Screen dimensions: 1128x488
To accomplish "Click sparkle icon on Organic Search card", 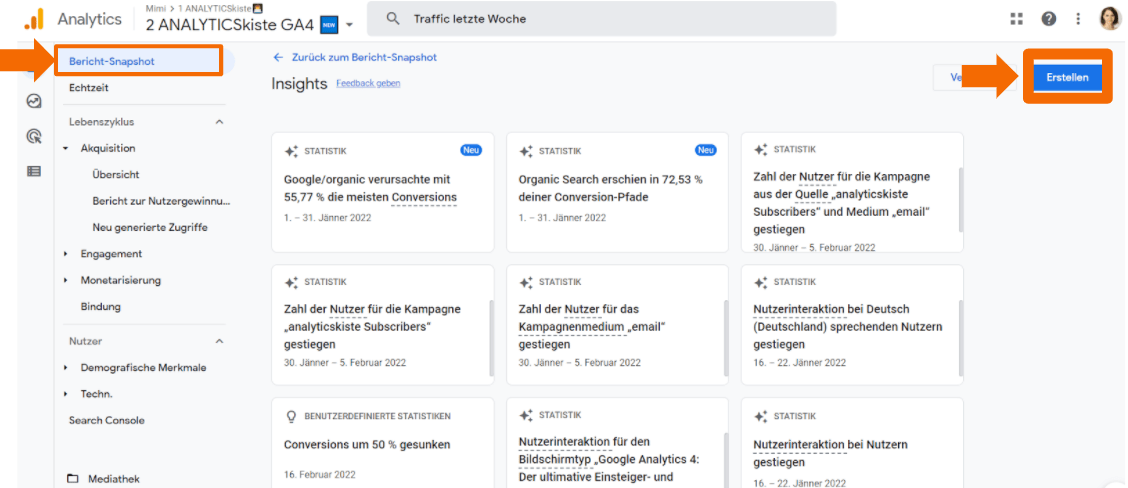I will [526, 151].
